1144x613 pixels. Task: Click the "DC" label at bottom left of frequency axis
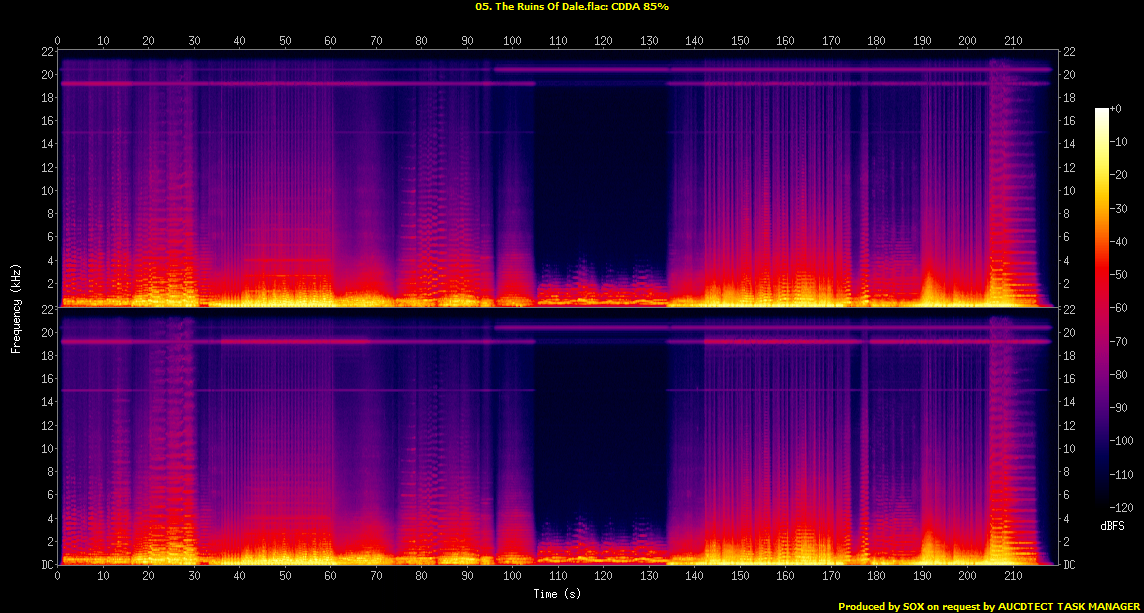46,565
